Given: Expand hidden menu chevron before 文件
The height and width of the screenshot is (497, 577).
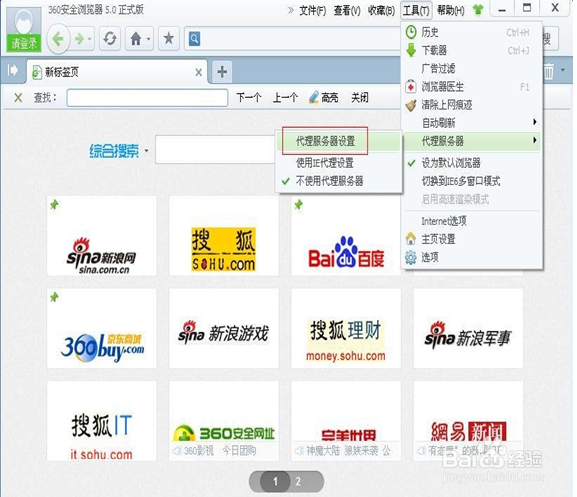Looking at the screenshot, I should pos(291,10).
